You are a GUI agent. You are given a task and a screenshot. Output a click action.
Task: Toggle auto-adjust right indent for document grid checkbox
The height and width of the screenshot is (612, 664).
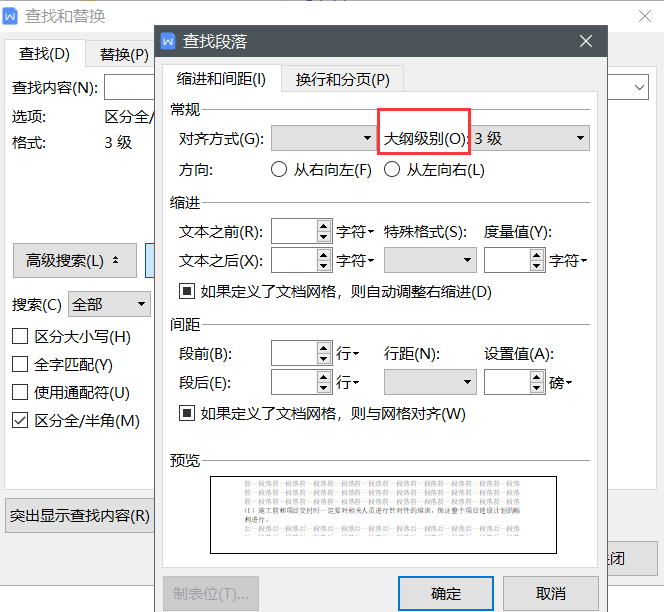click(187, 292)
